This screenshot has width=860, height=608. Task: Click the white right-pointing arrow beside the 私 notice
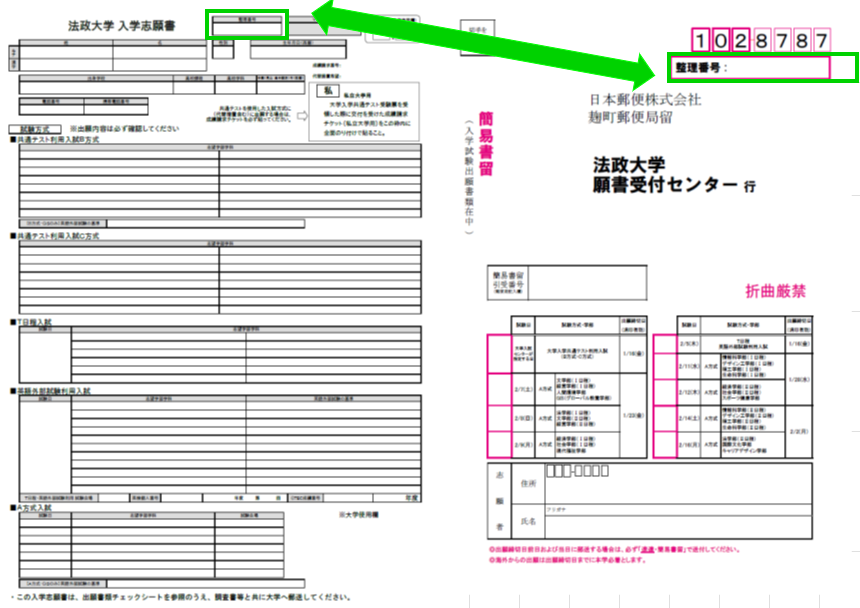304,116
